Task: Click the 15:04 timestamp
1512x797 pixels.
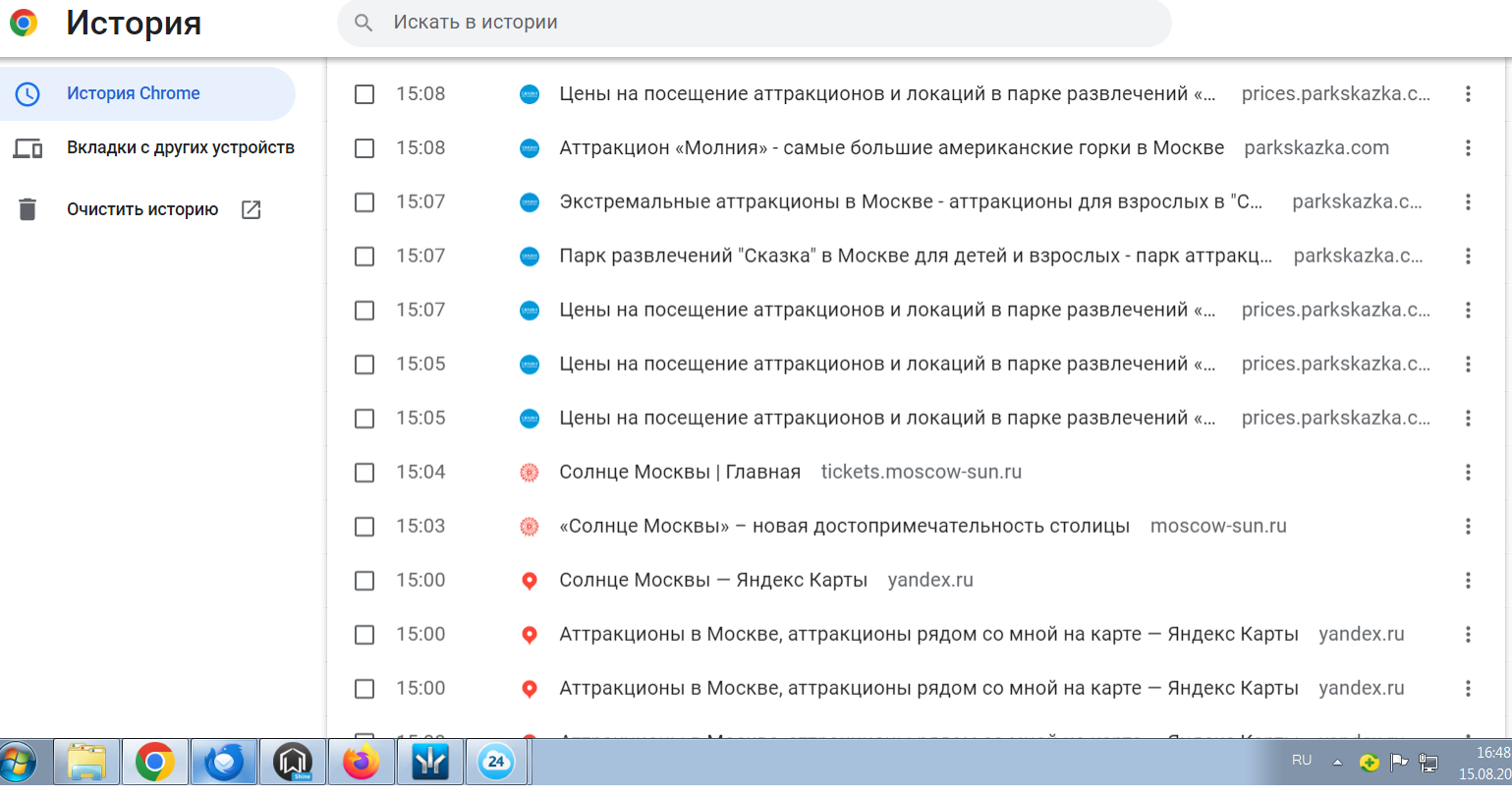Action: pos(420,473)
